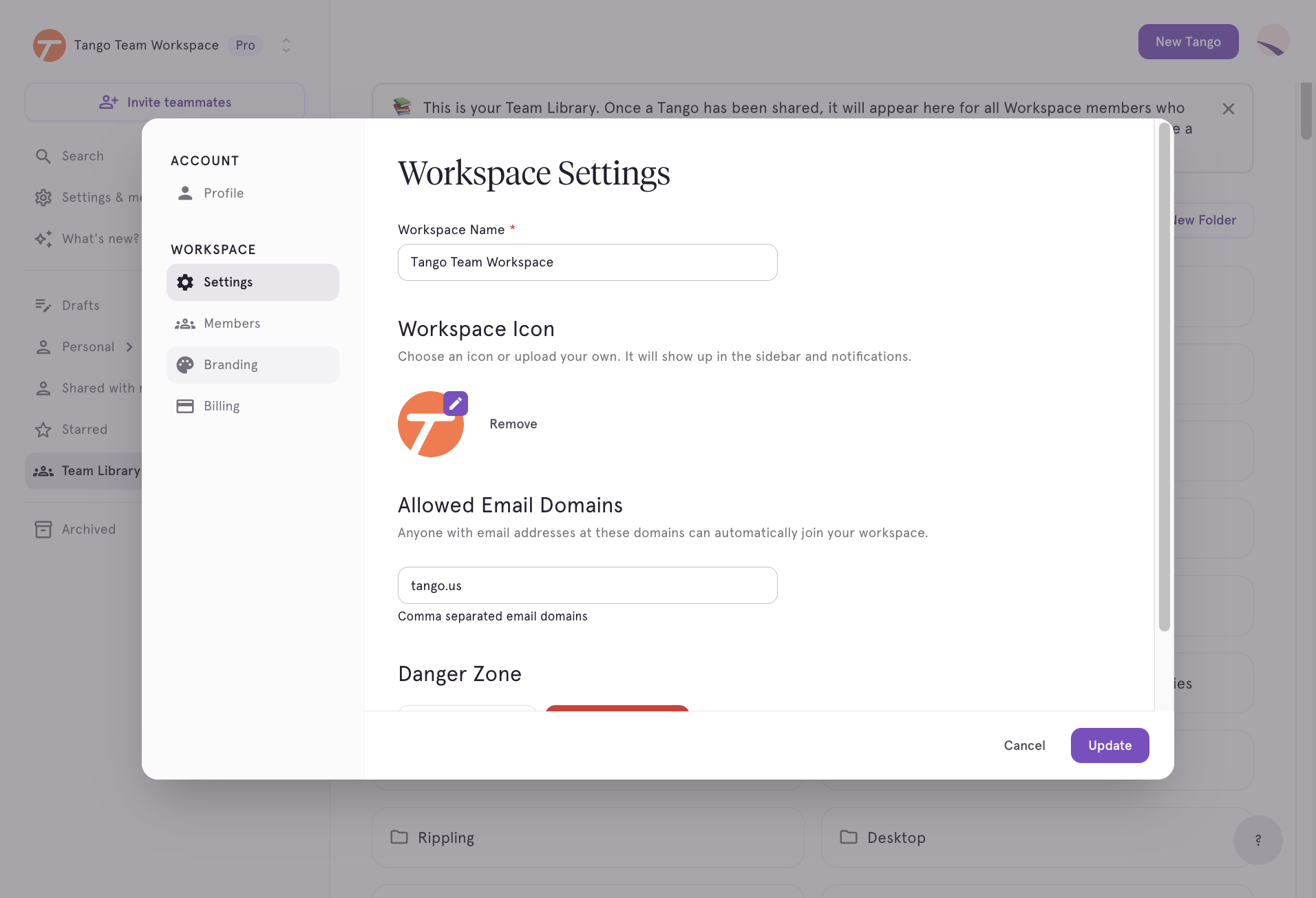Click the Rippling folder icon
1316x898 pixels.
click(x=399, y=837)
